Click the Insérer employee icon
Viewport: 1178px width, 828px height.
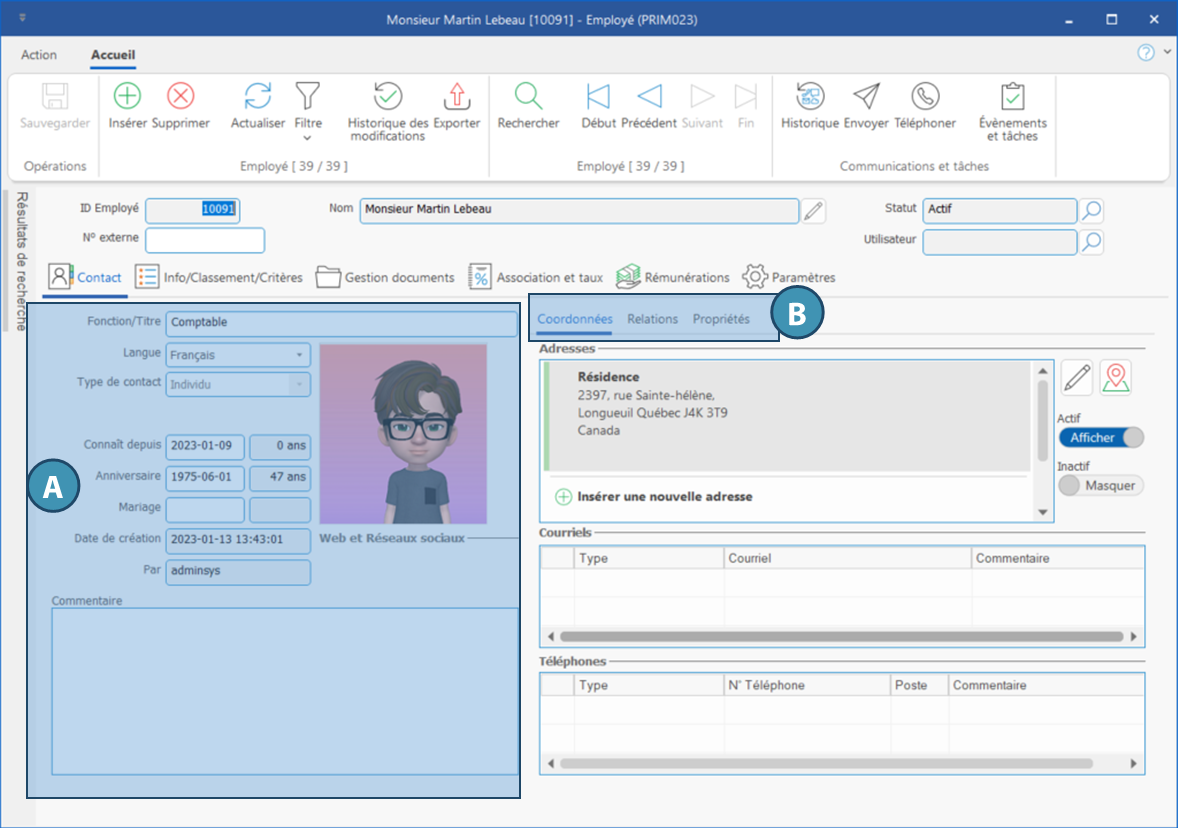coord(127,96)
